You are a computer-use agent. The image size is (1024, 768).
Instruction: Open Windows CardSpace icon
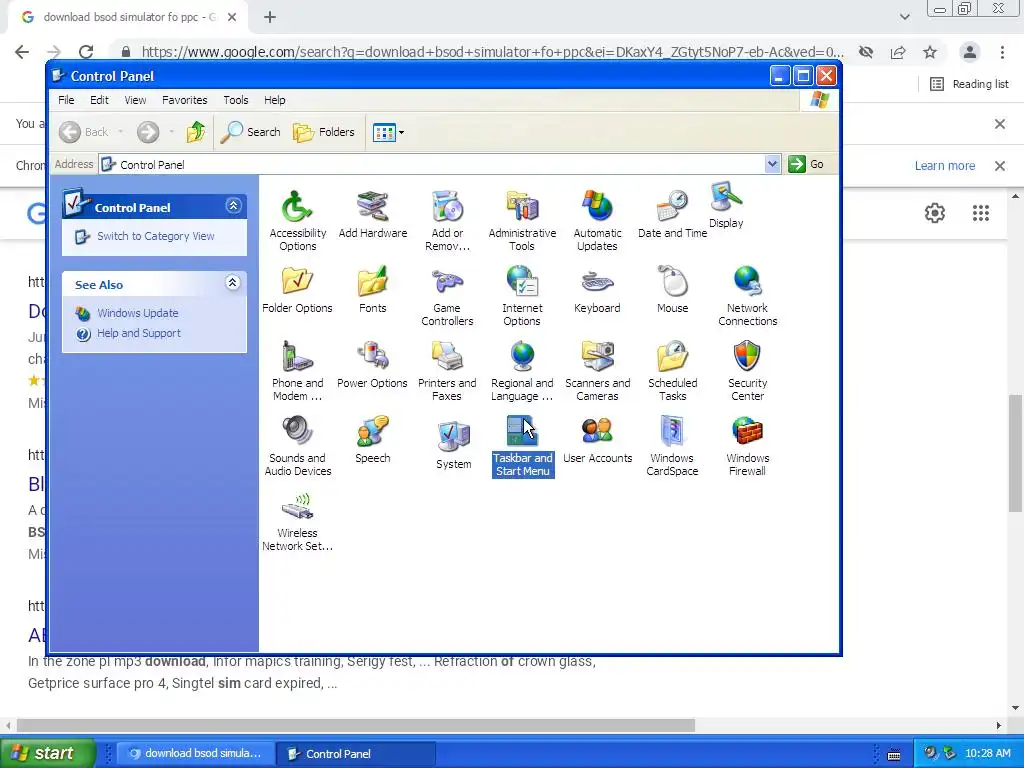[x=672, y=446]
